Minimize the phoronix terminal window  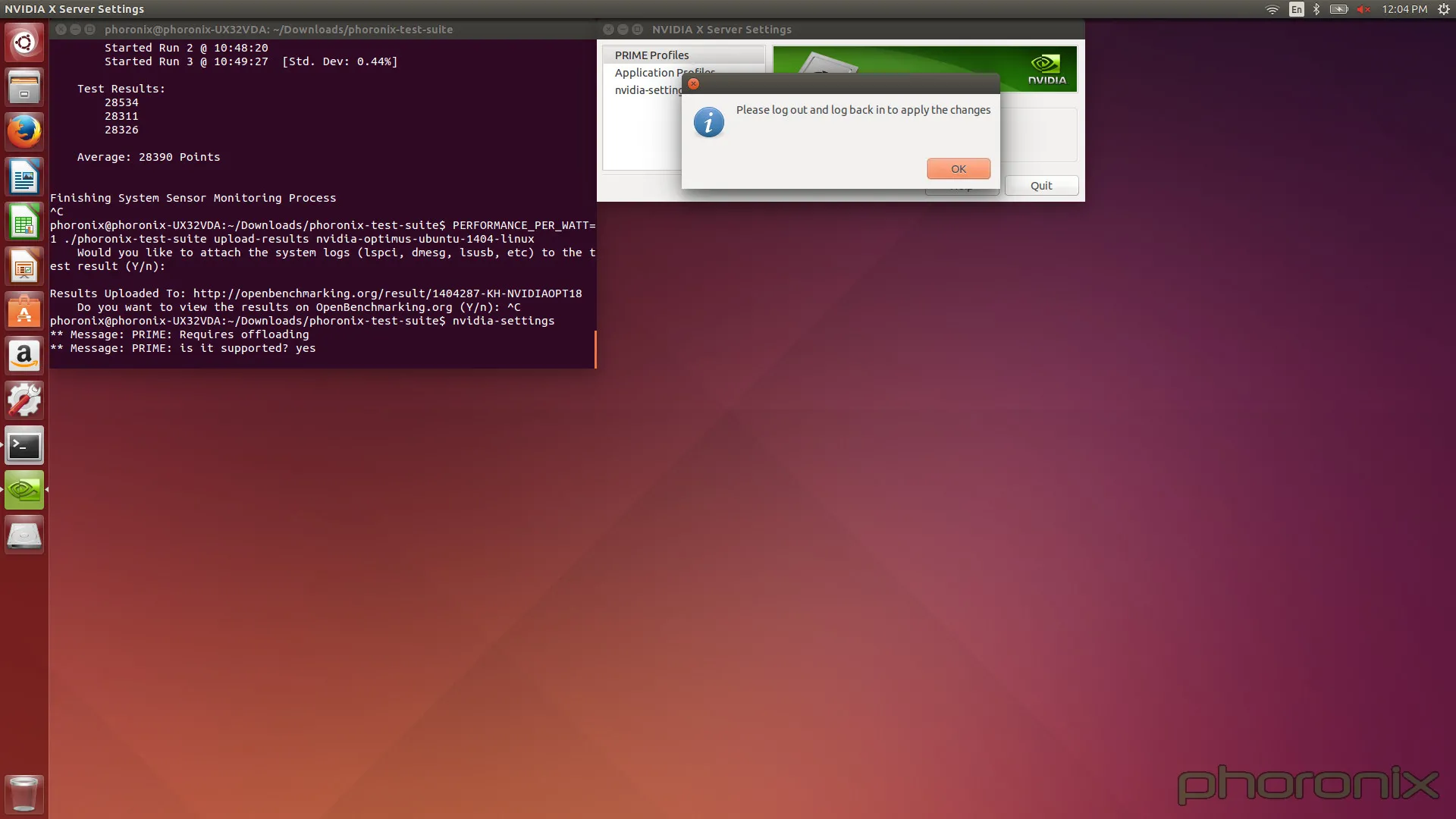click(75, 30)
